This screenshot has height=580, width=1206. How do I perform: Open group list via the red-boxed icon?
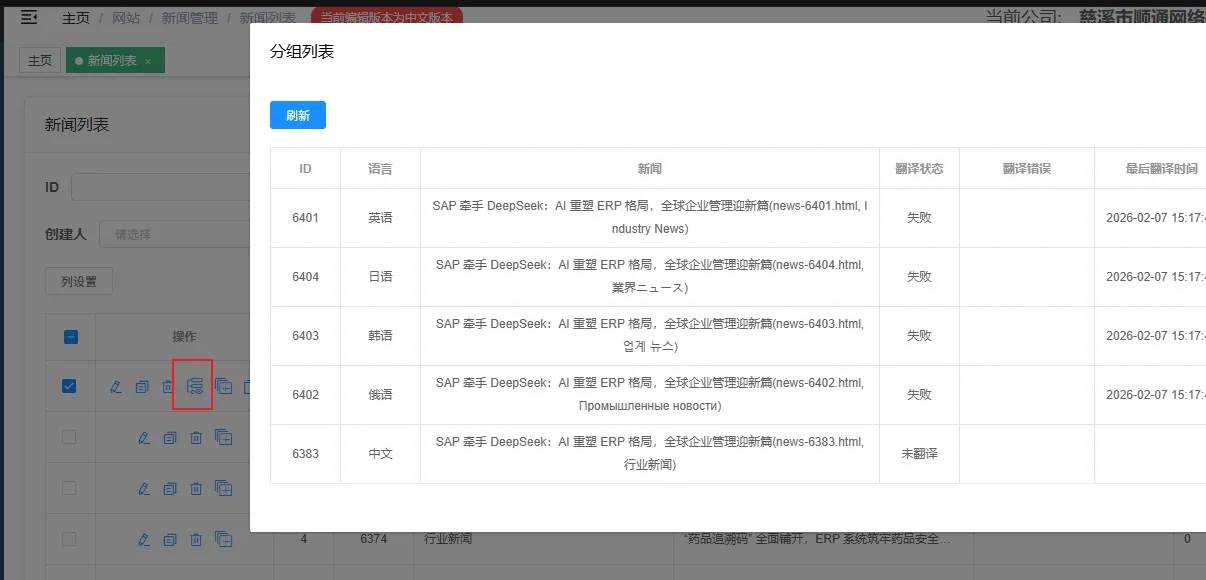click(194, 386)
